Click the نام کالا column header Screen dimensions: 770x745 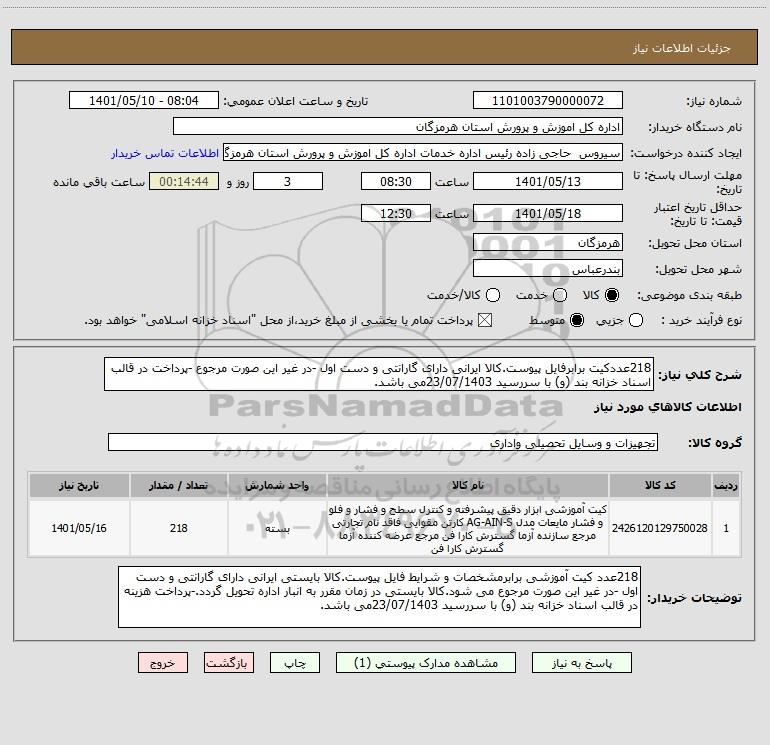[x=468, y=485]
